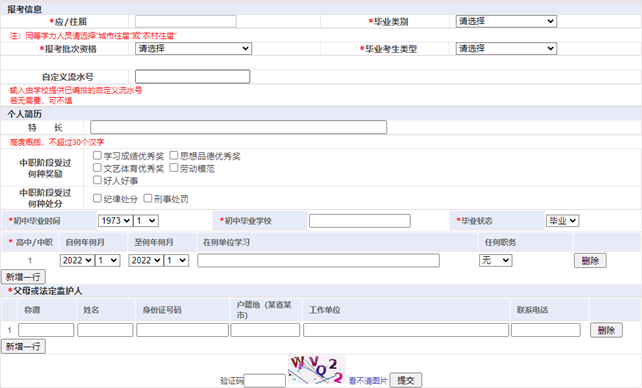Viewport: 642px width, 388px height.
Task: Click 新增一行 under the 高中/中职 table
Action: point(23,277)
